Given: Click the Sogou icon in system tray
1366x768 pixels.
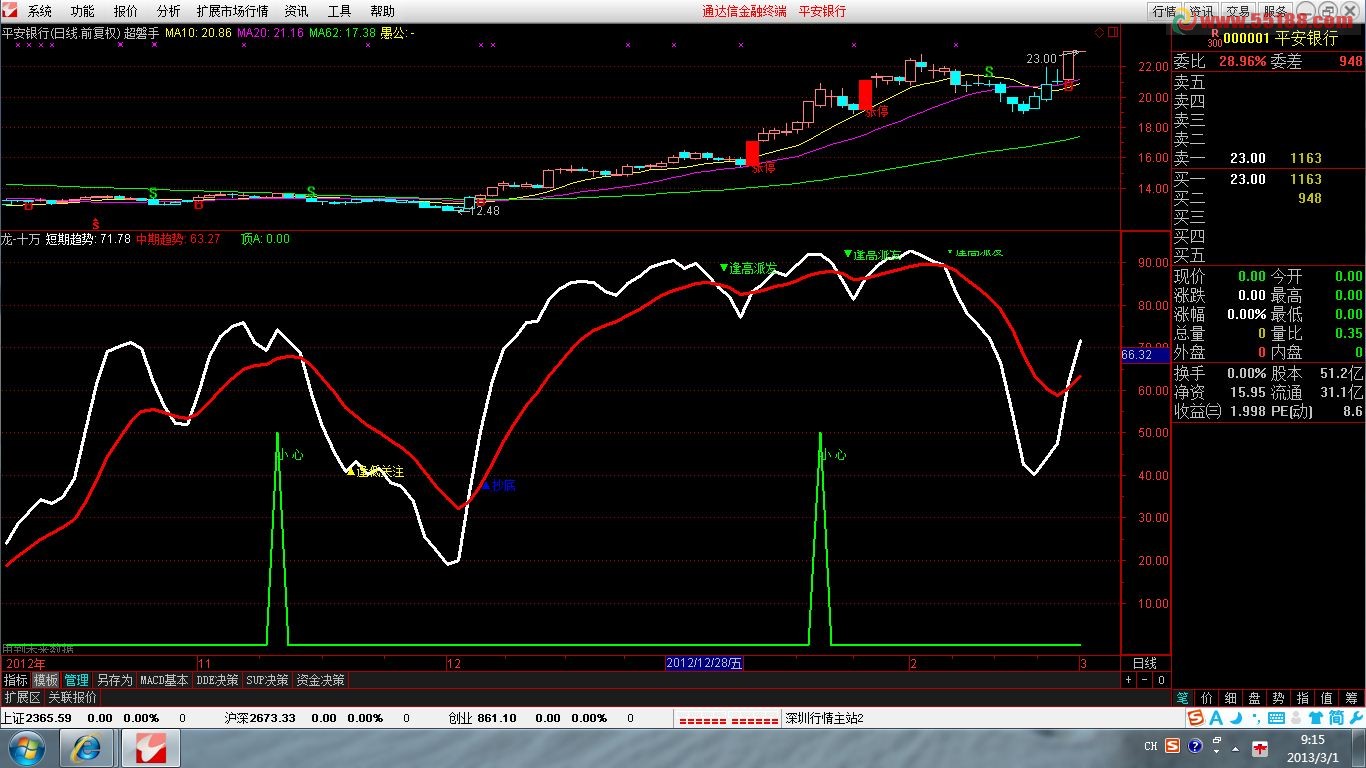Looking at the screenshot, I should [x=1170, y=746].
